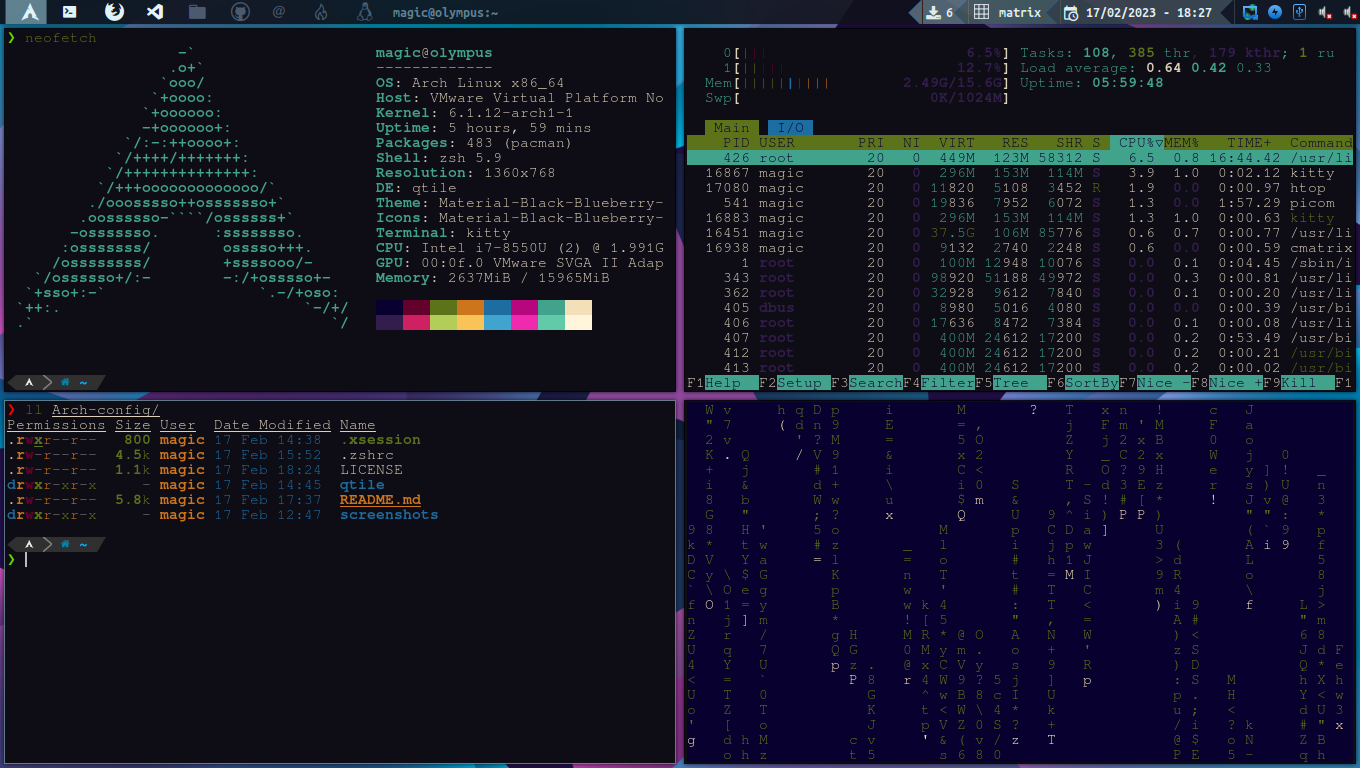Select the dbus process row 405

point(1019,308)
